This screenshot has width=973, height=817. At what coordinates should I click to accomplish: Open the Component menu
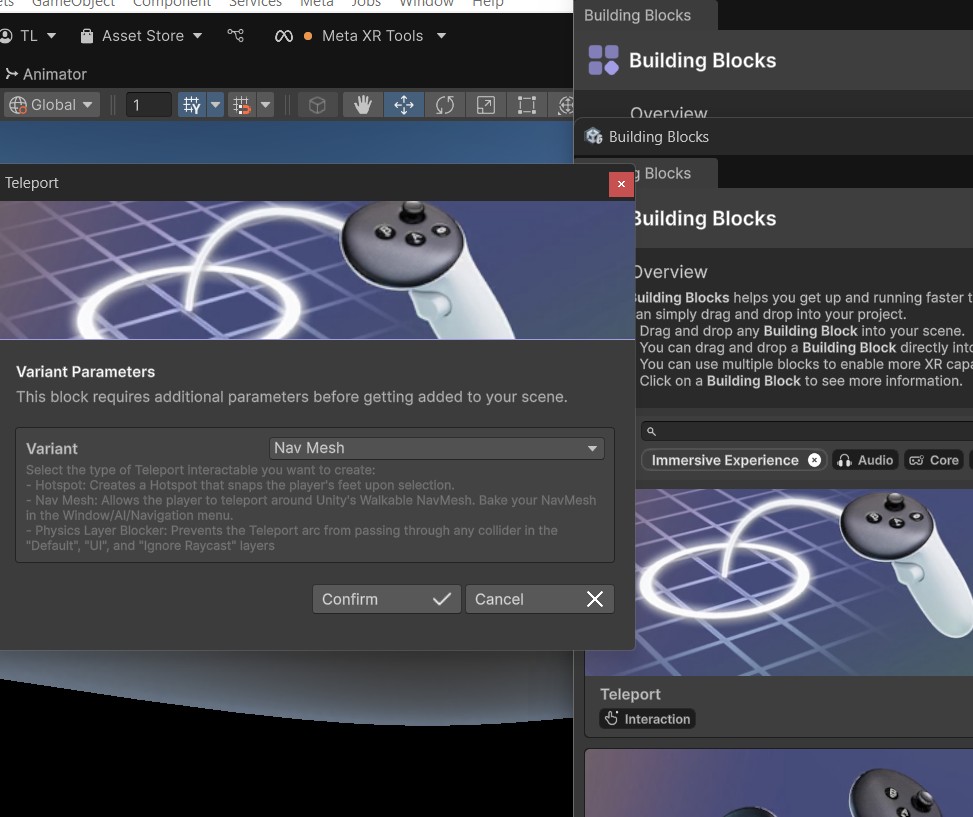(172, 3)
